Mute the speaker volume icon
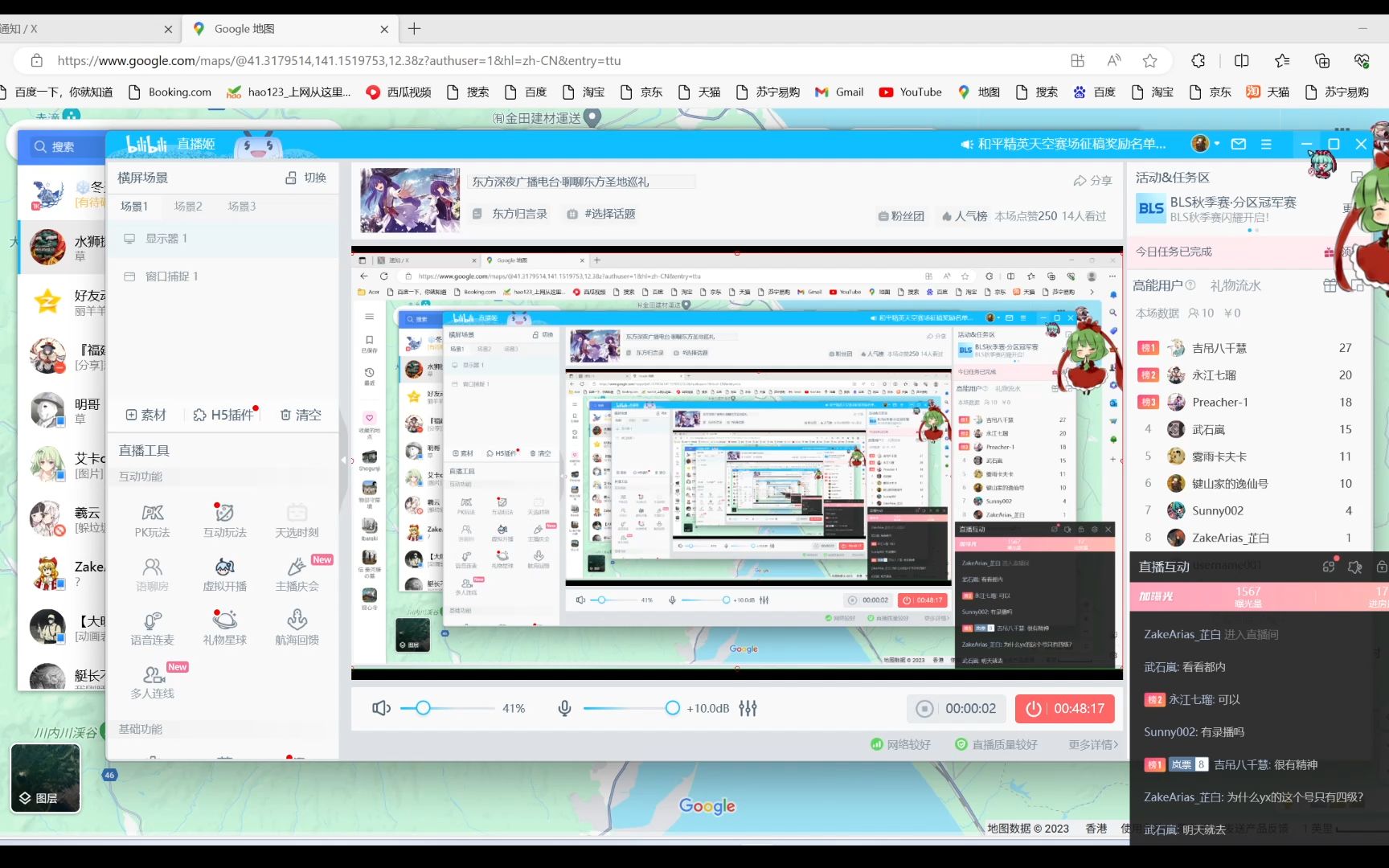This screenshot has width=1389, height=868. pos(381,708)
